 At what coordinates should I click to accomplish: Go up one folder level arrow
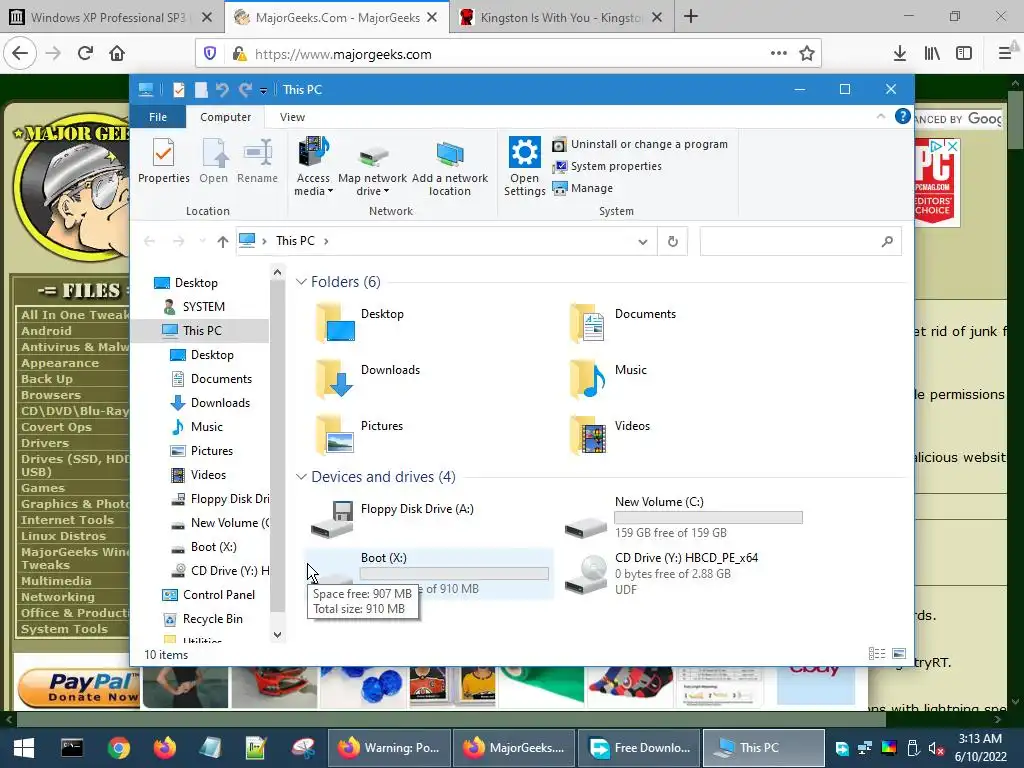(x=223, y=242)
